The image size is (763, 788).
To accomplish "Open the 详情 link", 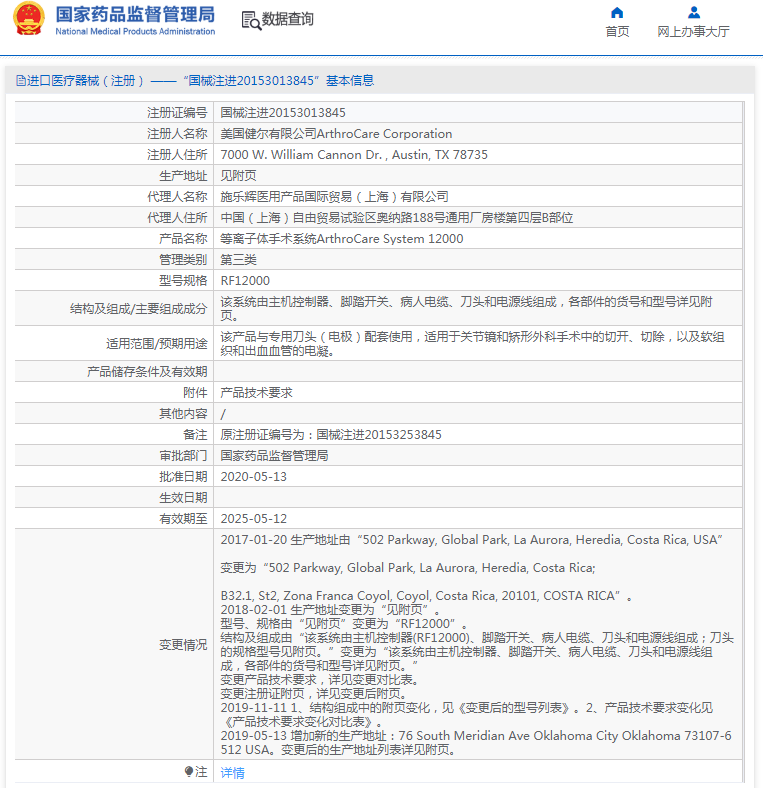I will coord(232,772).
